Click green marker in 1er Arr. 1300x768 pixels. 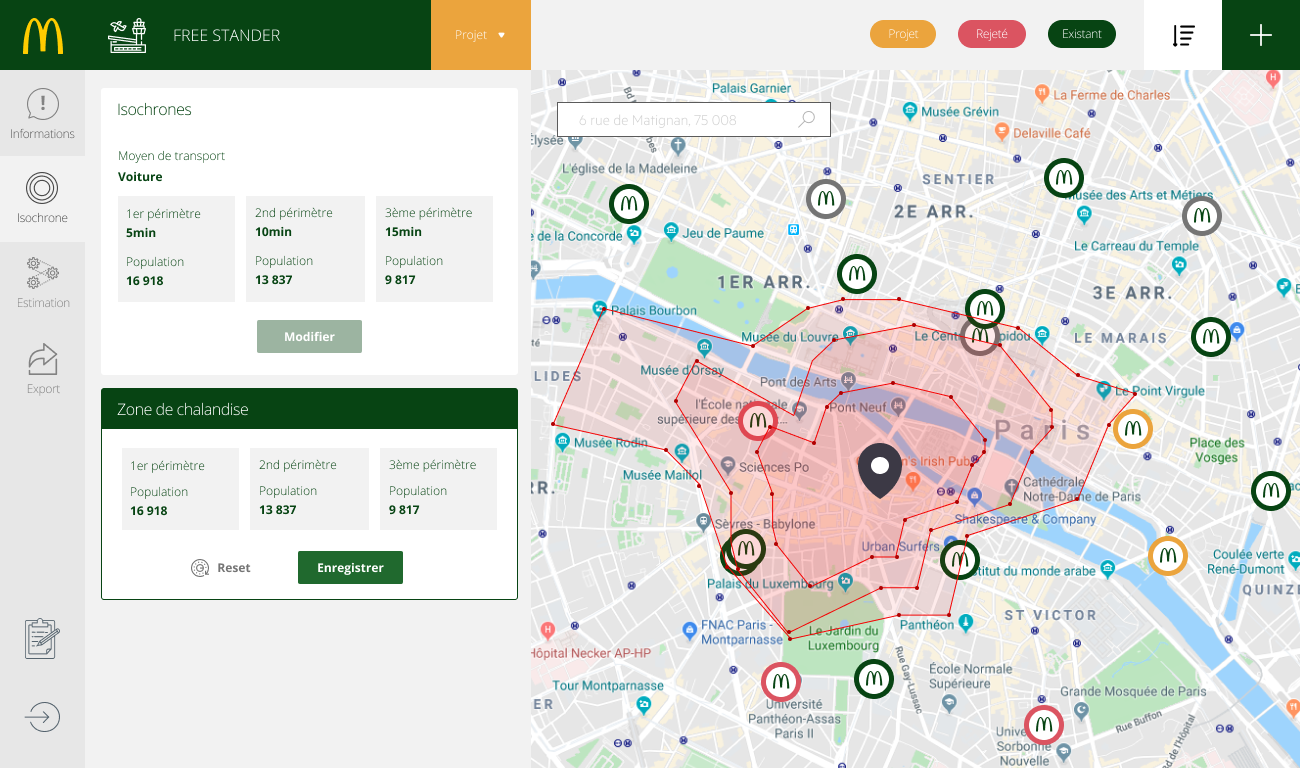click(x=857, y=274)
